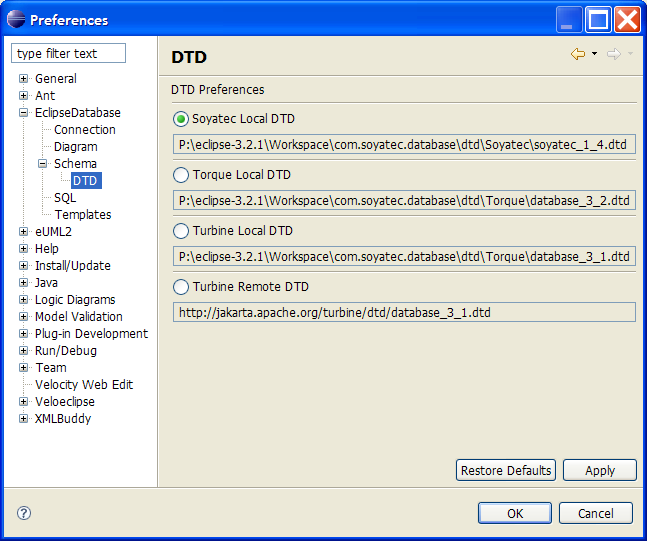Expand the Plug-in Development node

pos(24,333)
